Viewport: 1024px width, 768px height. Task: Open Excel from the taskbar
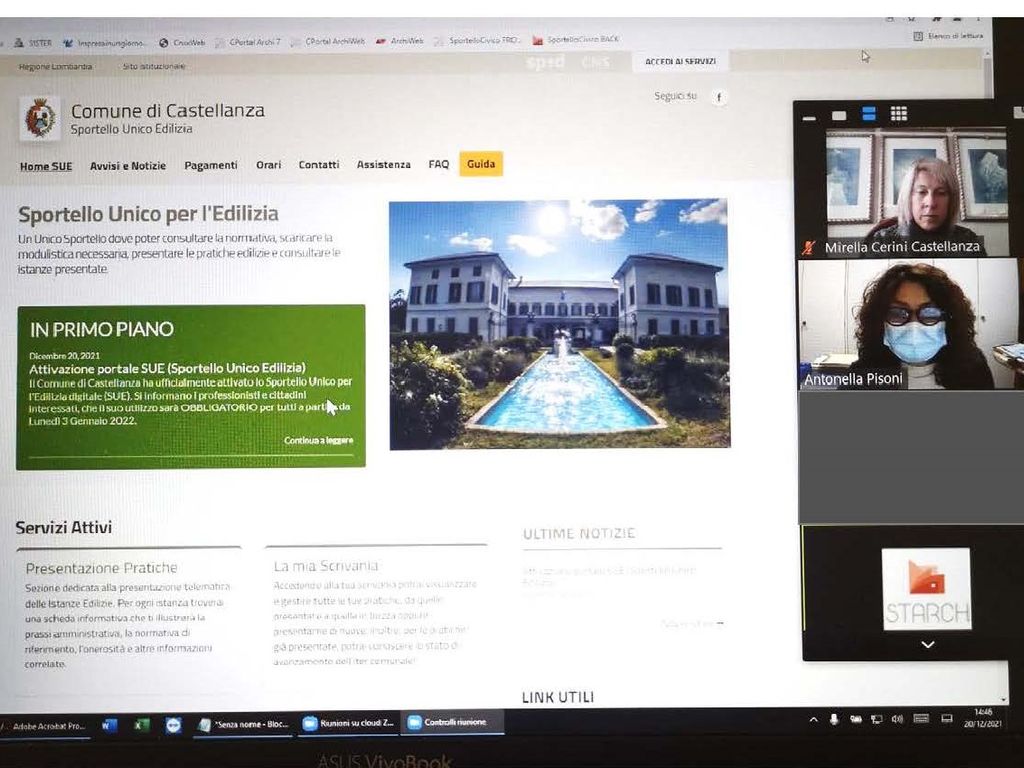[x=141, y=725]
